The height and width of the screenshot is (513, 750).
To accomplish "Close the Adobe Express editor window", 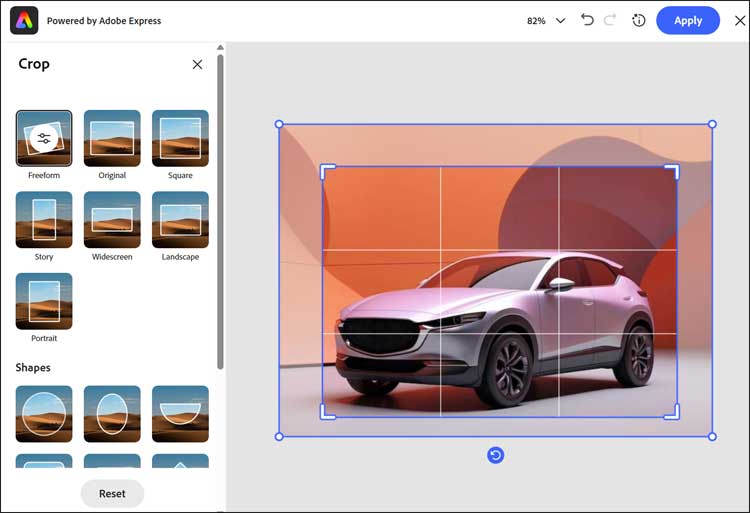I will [740, 21].
